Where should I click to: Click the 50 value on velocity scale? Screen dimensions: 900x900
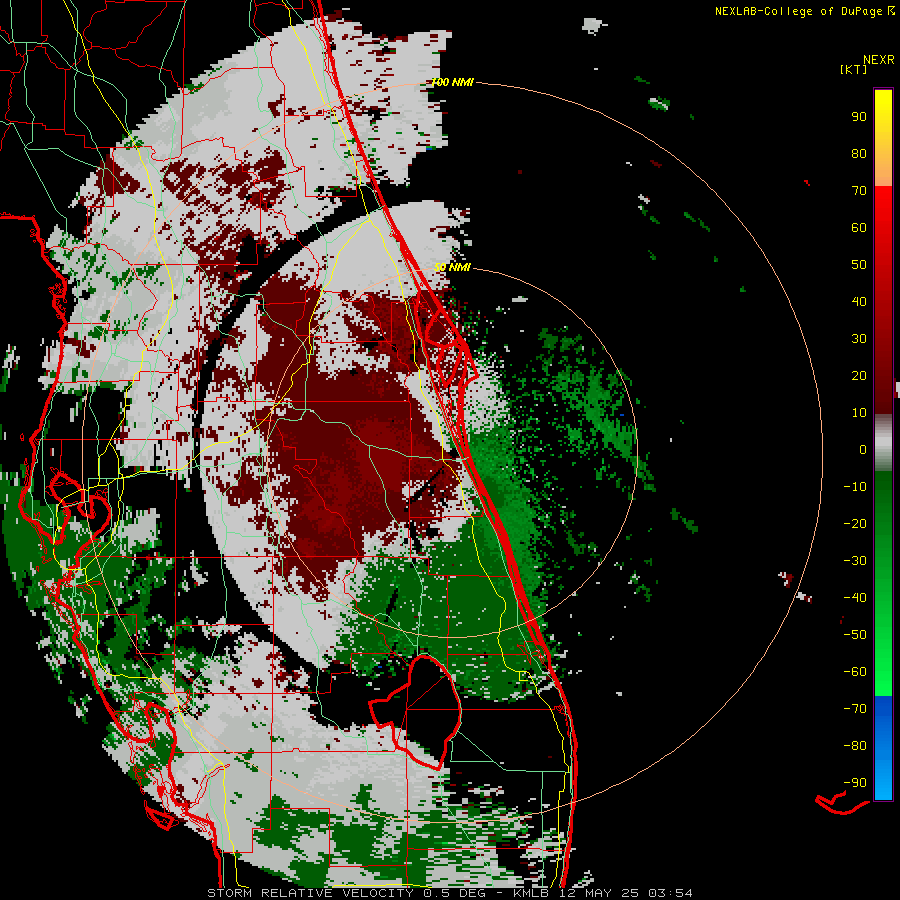(859, 265)
